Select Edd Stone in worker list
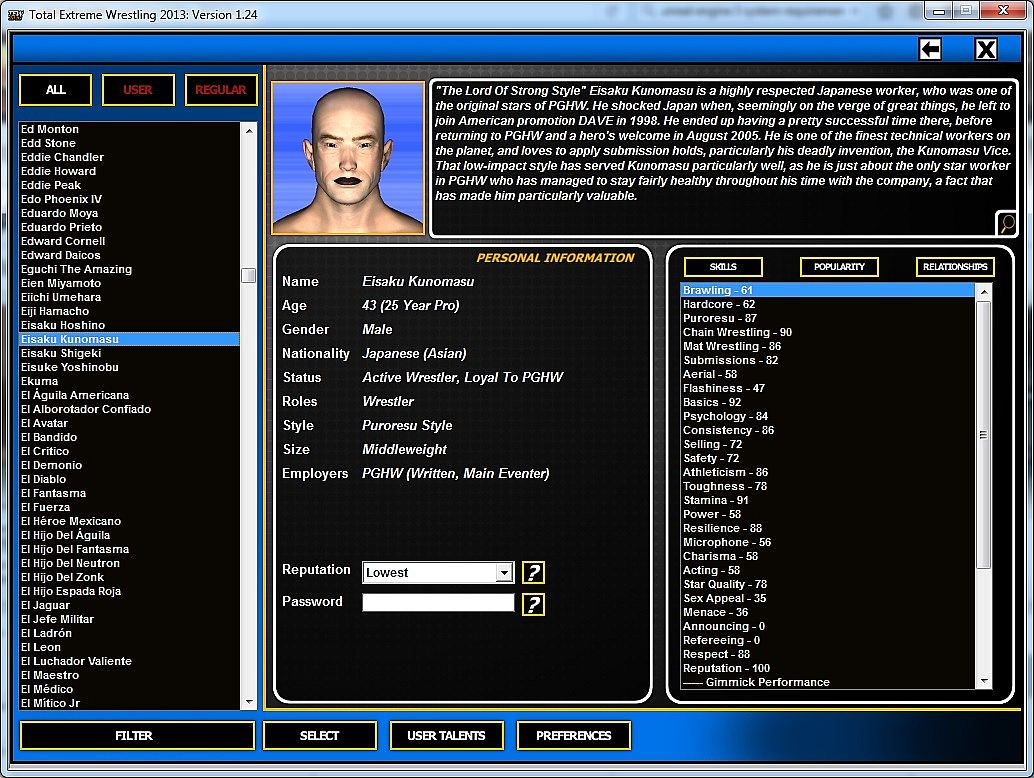 (129, 143)
